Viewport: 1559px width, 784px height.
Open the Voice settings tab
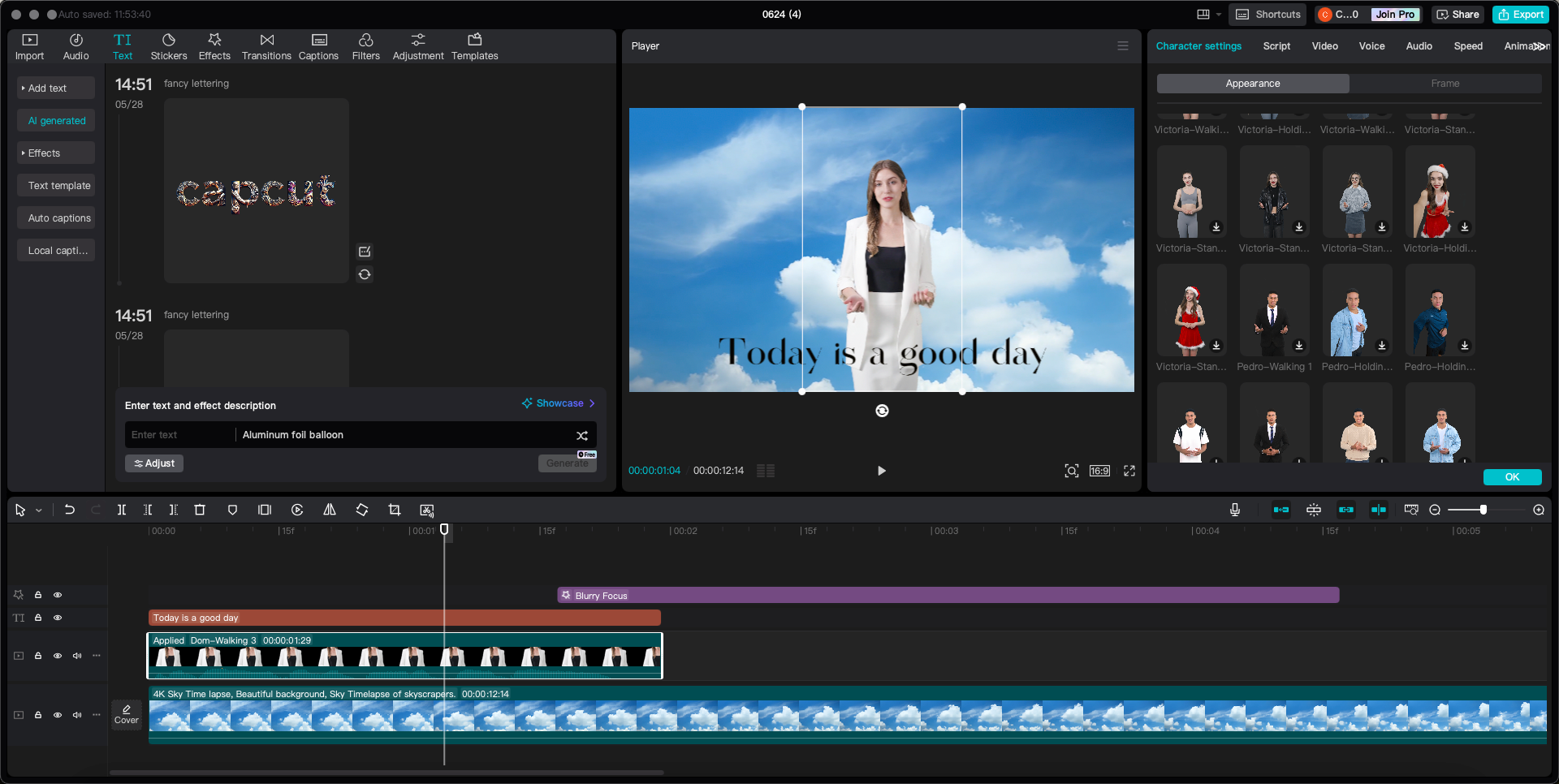(1371, 46)
